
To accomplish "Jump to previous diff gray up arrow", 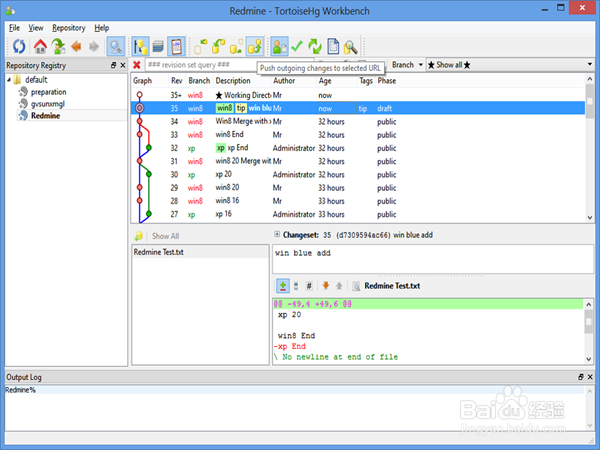I will [339, 286].
